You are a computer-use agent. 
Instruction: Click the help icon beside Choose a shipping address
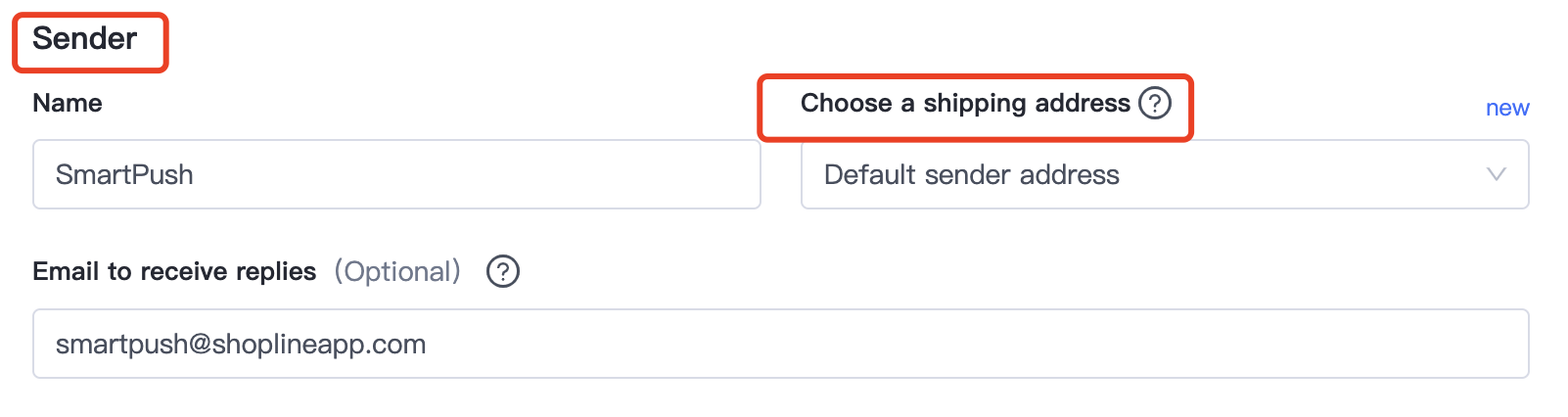(1155, 103)
